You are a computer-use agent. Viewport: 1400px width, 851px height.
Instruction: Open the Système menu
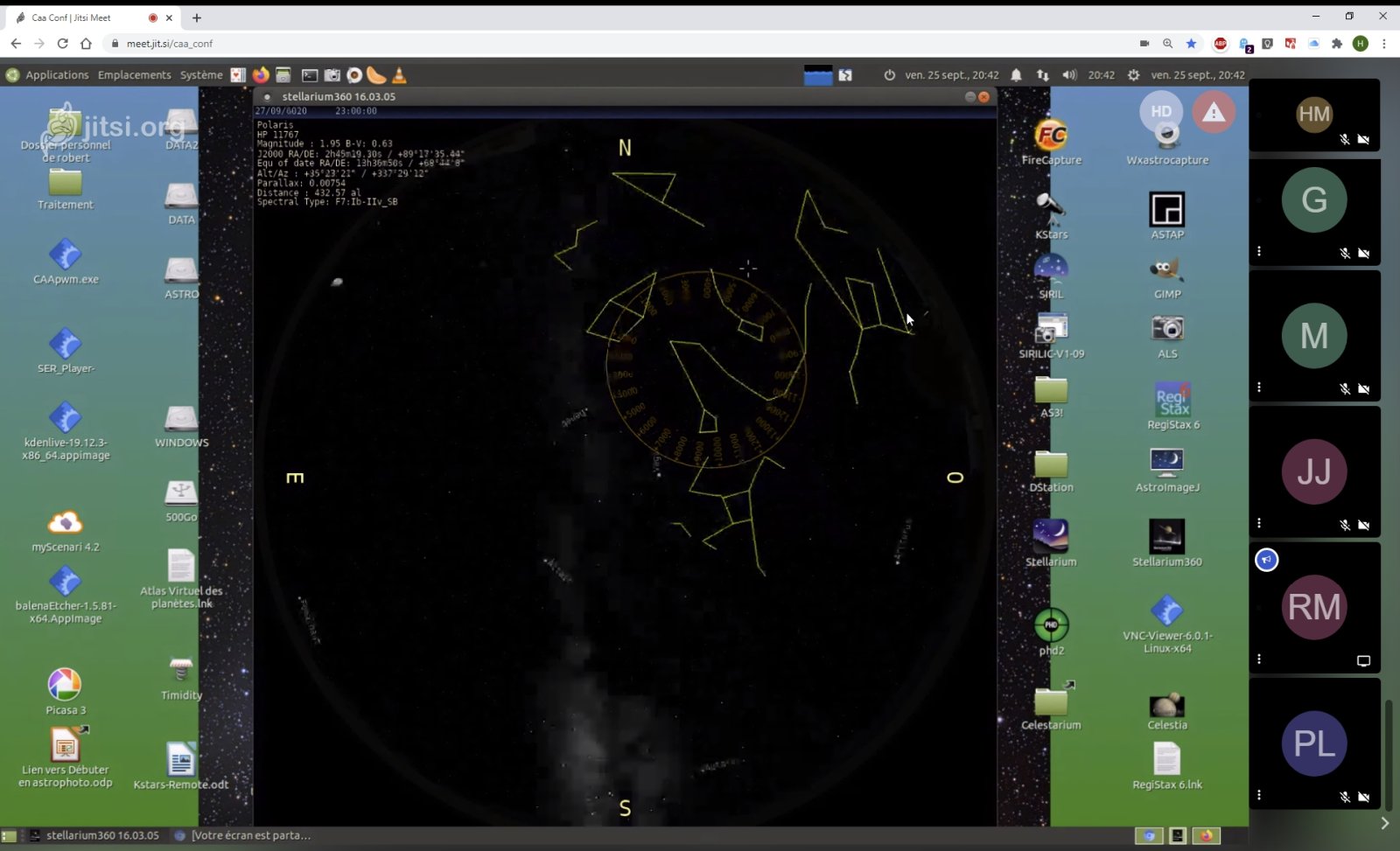[201, 75]
